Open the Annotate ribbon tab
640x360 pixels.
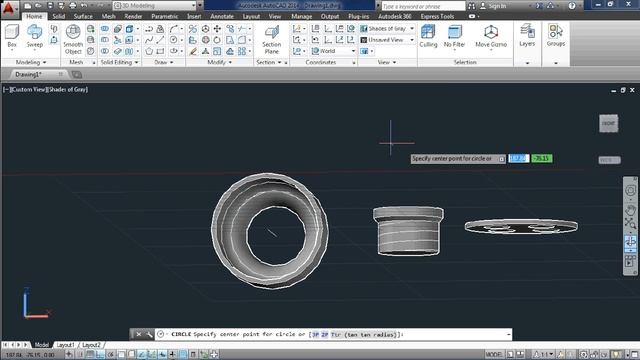222,16
